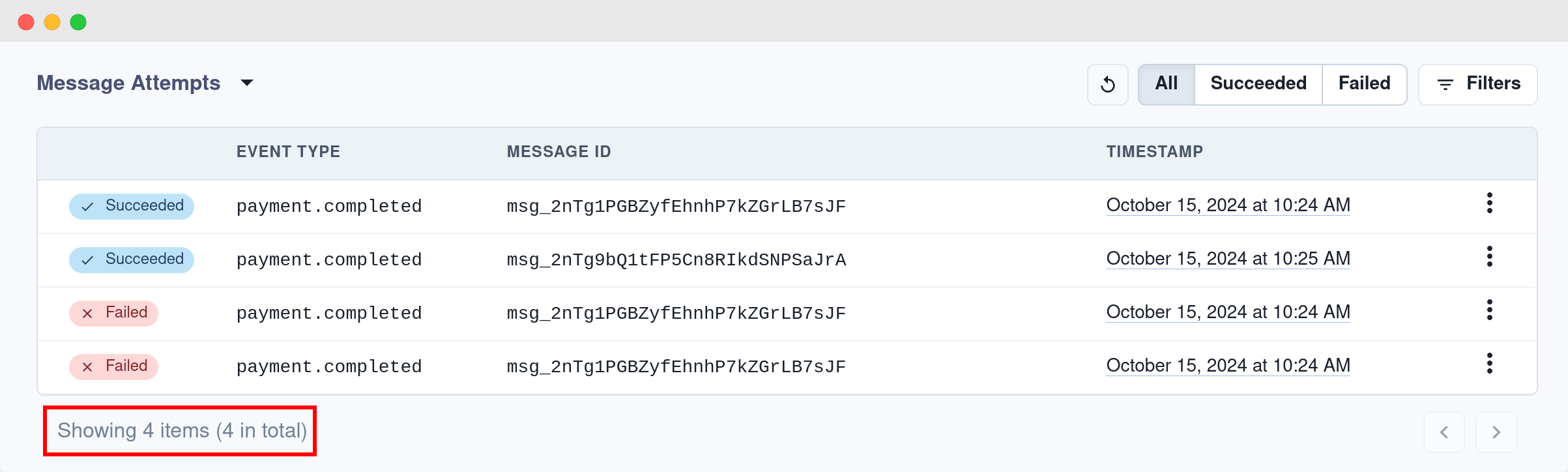This screenshot has height=472, width=1568.
Task: Open the Filters funnel icon
Action: tap(1445, 84)
